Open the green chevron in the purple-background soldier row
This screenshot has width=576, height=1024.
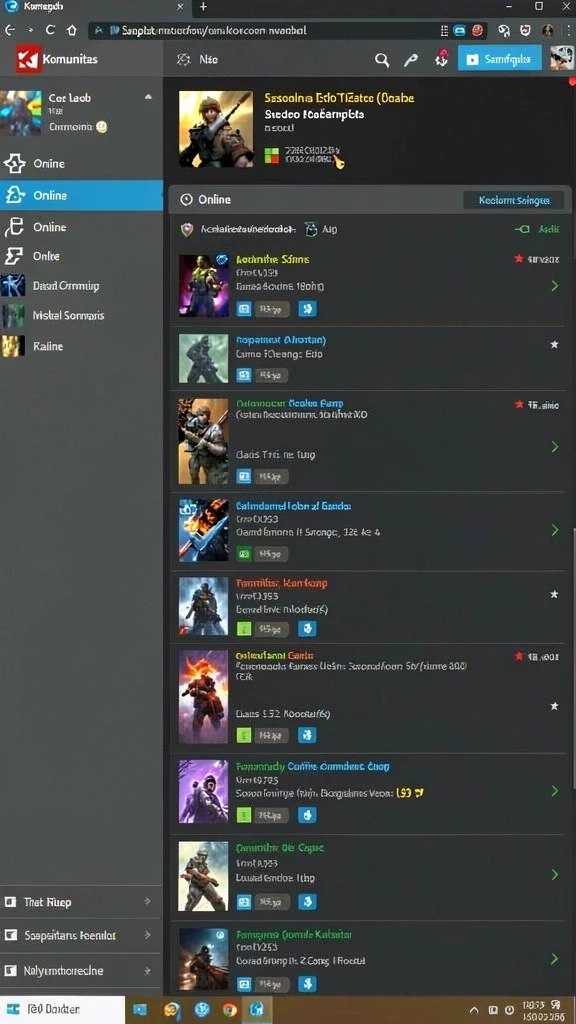[x=554, y=286]
